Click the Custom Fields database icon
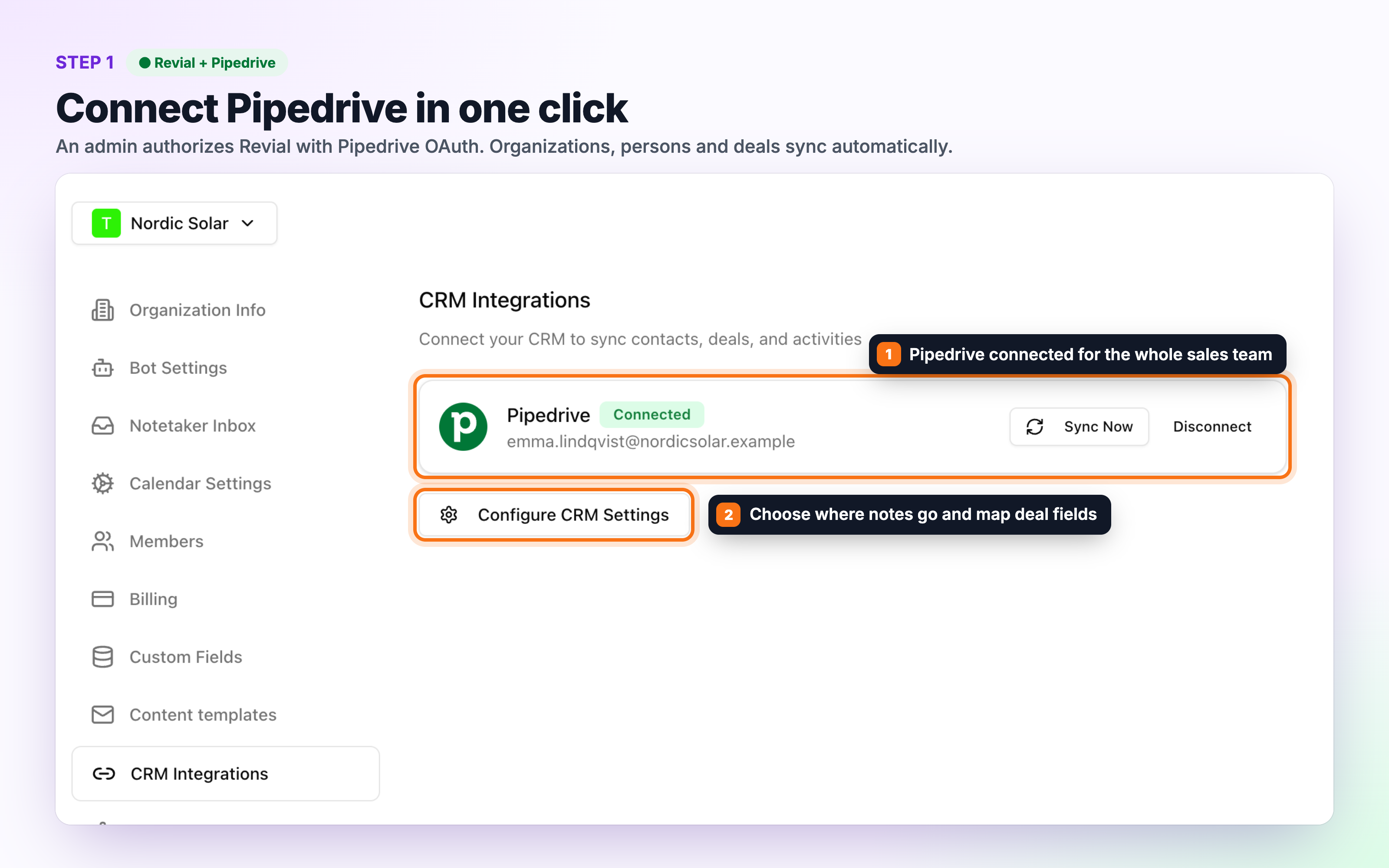This screenshot has width=1389, height=868. click(103, 657)
